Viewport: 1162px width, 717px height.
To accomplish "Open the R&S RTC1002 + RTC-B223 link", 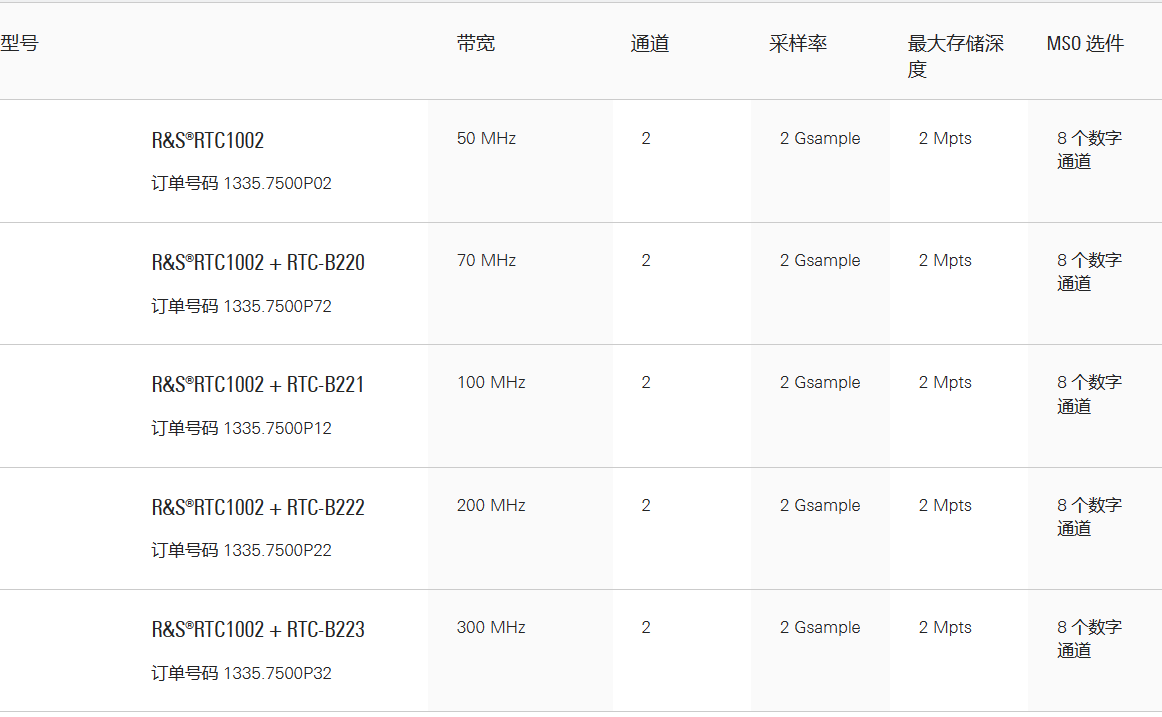I will [258, 630].
